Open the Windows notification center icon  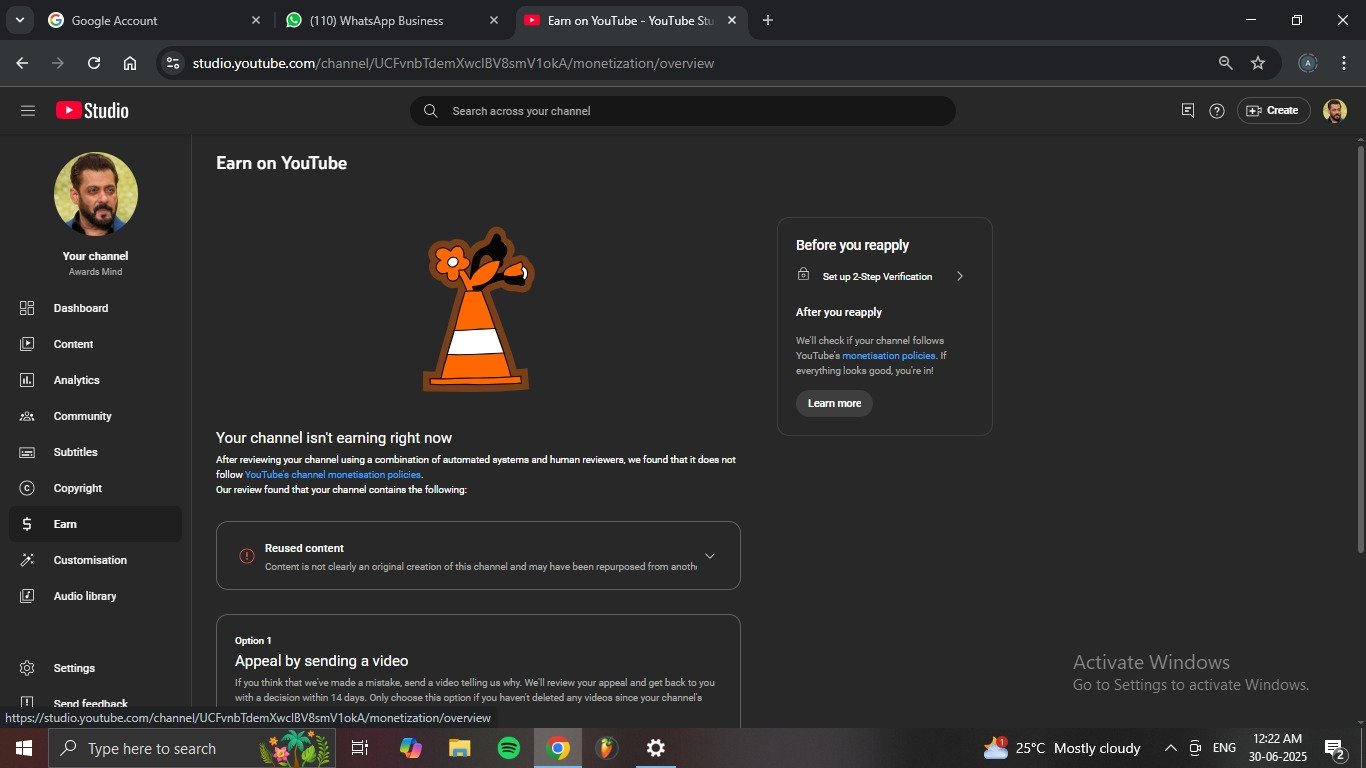tap(1335, 748)
